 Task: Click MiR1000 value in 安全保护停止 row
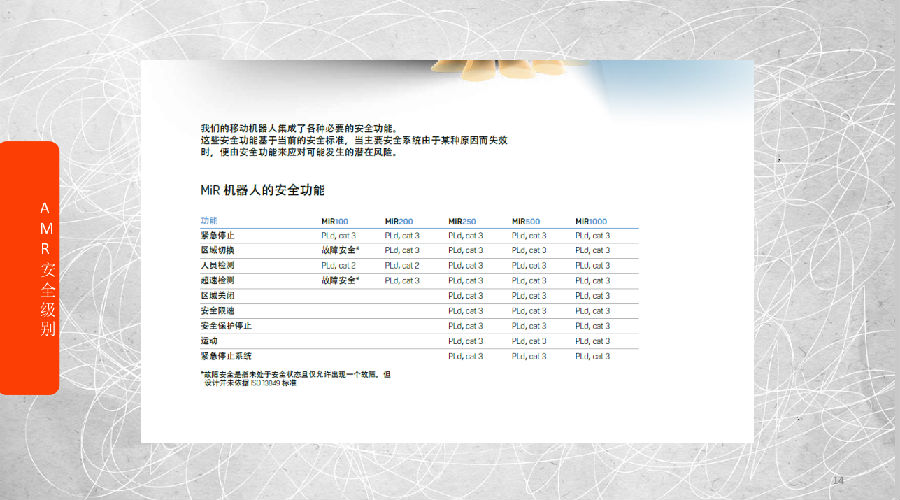(592, 326)
